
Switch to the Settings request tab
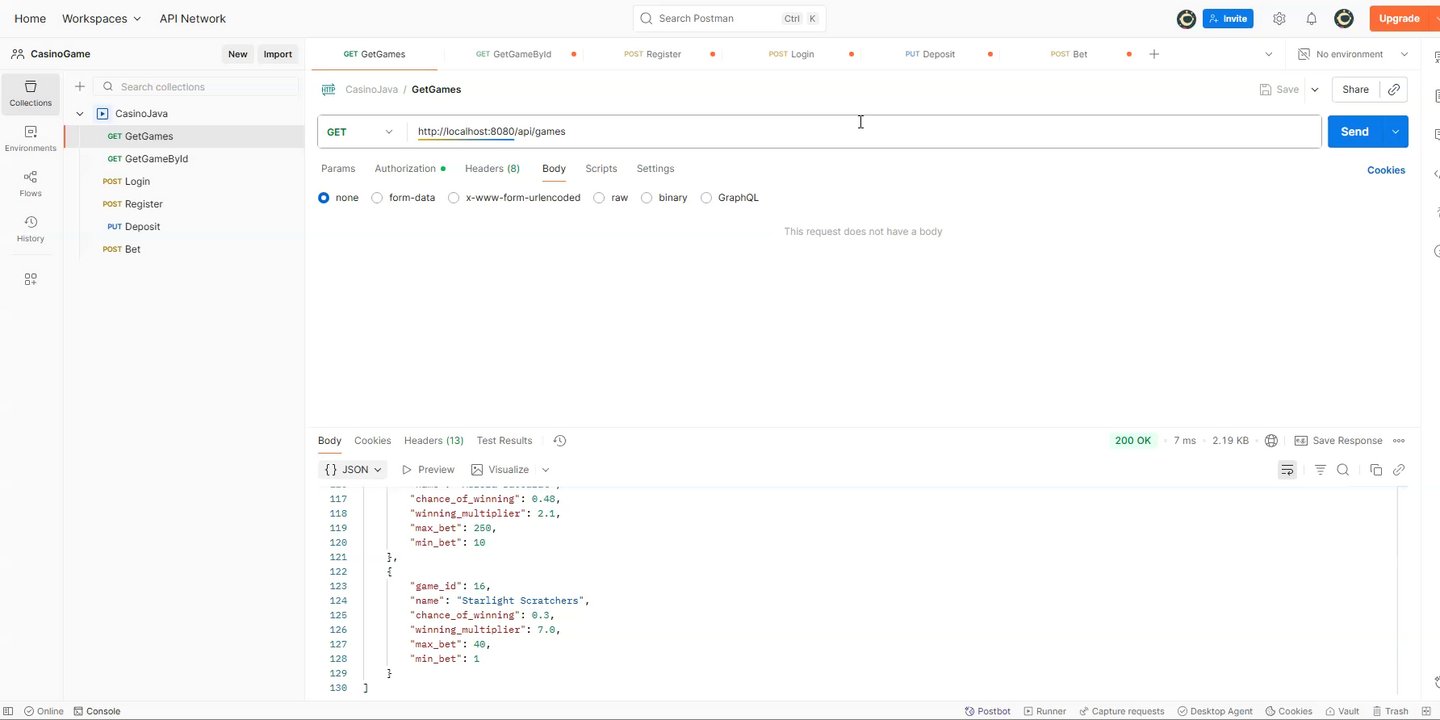click(655, 169)
